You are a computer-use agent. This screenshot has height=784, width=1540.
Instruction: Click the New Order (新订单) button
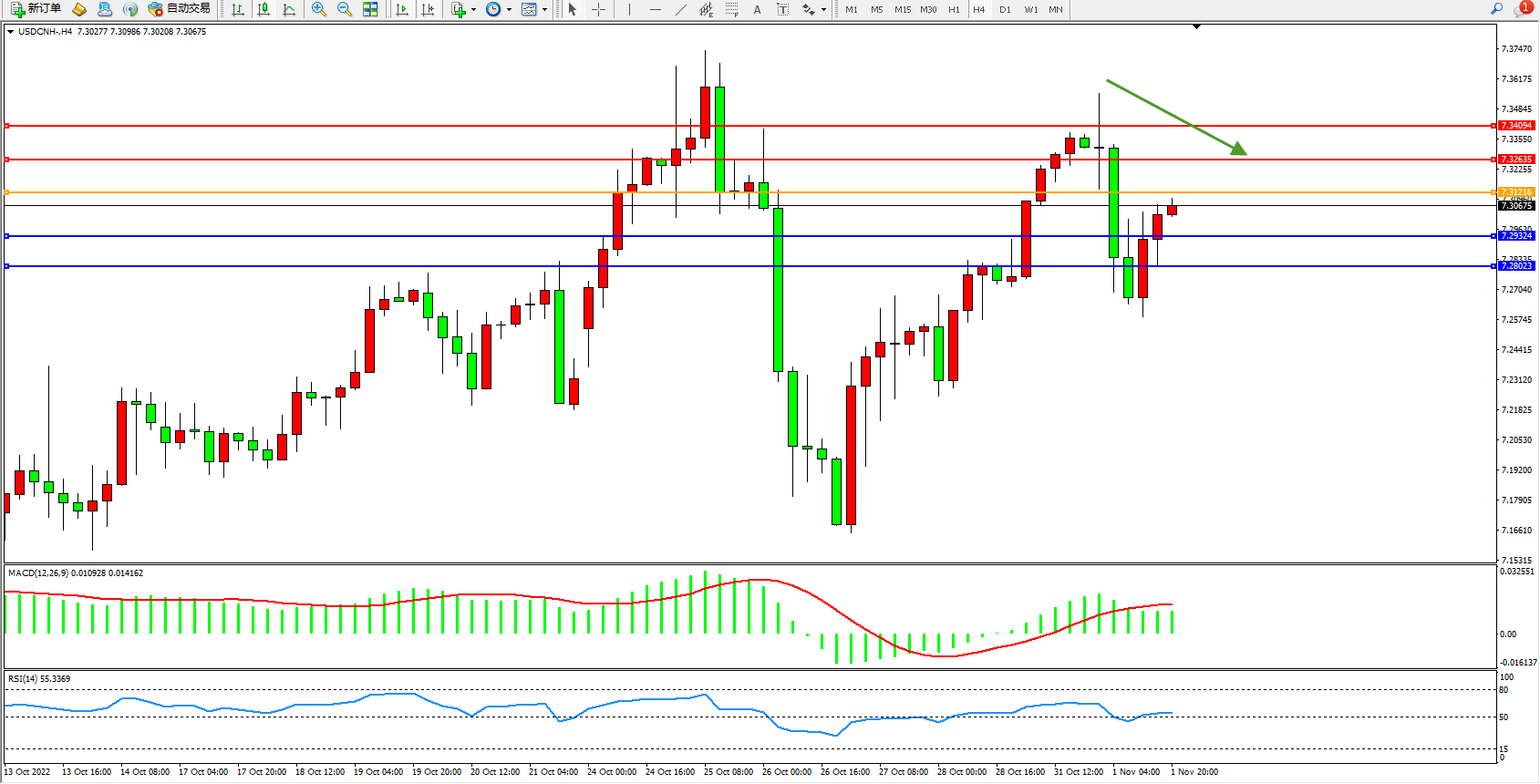(36, 9)
